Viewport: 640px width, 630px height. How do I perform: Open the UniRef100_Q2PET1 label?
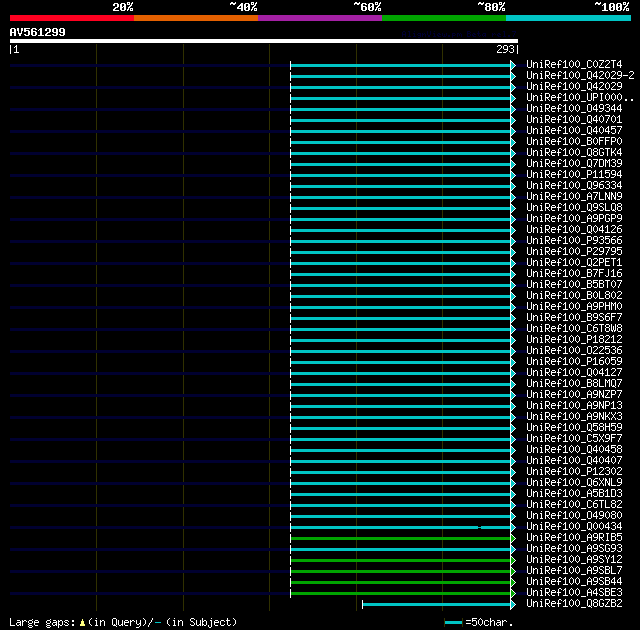coord(574,263)
